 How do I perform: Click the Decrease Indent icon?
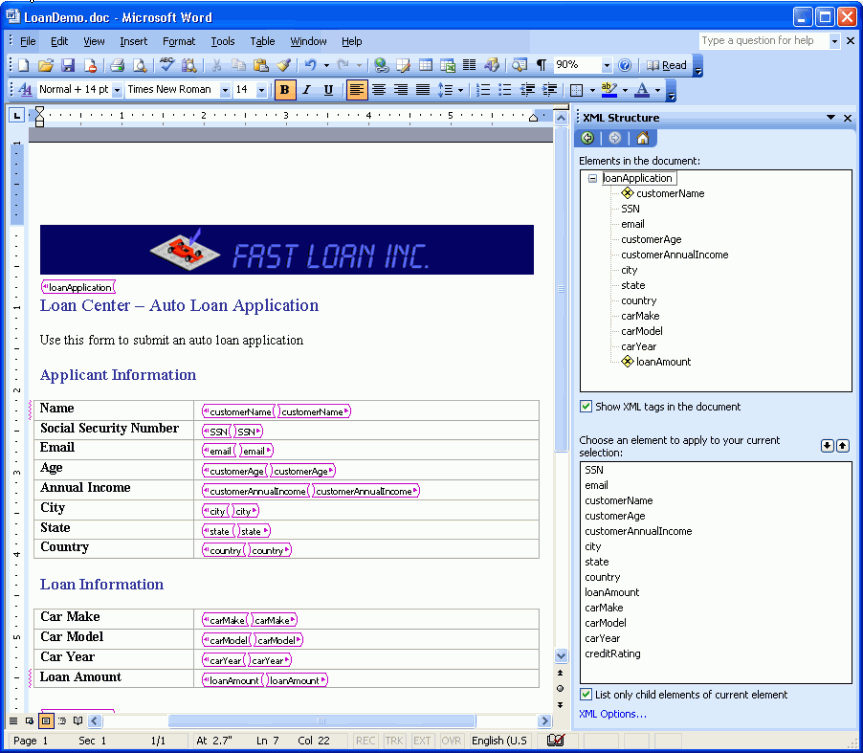click(527, 90)
